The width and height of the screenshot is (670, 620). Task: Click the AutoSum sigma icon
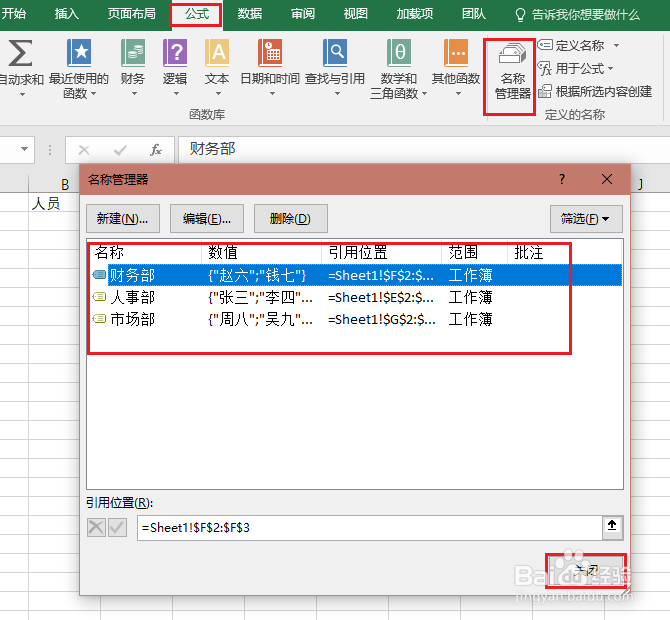point(20,53)
